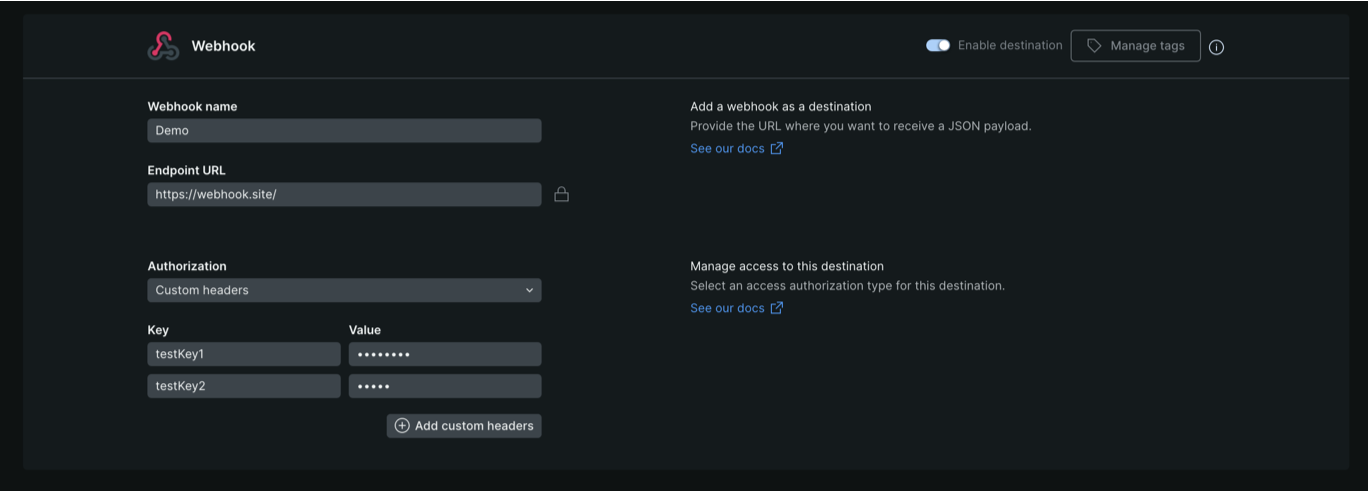1369x491 pixels.
Task: Click the masked value field for testKey1
Action: [445, 354]
